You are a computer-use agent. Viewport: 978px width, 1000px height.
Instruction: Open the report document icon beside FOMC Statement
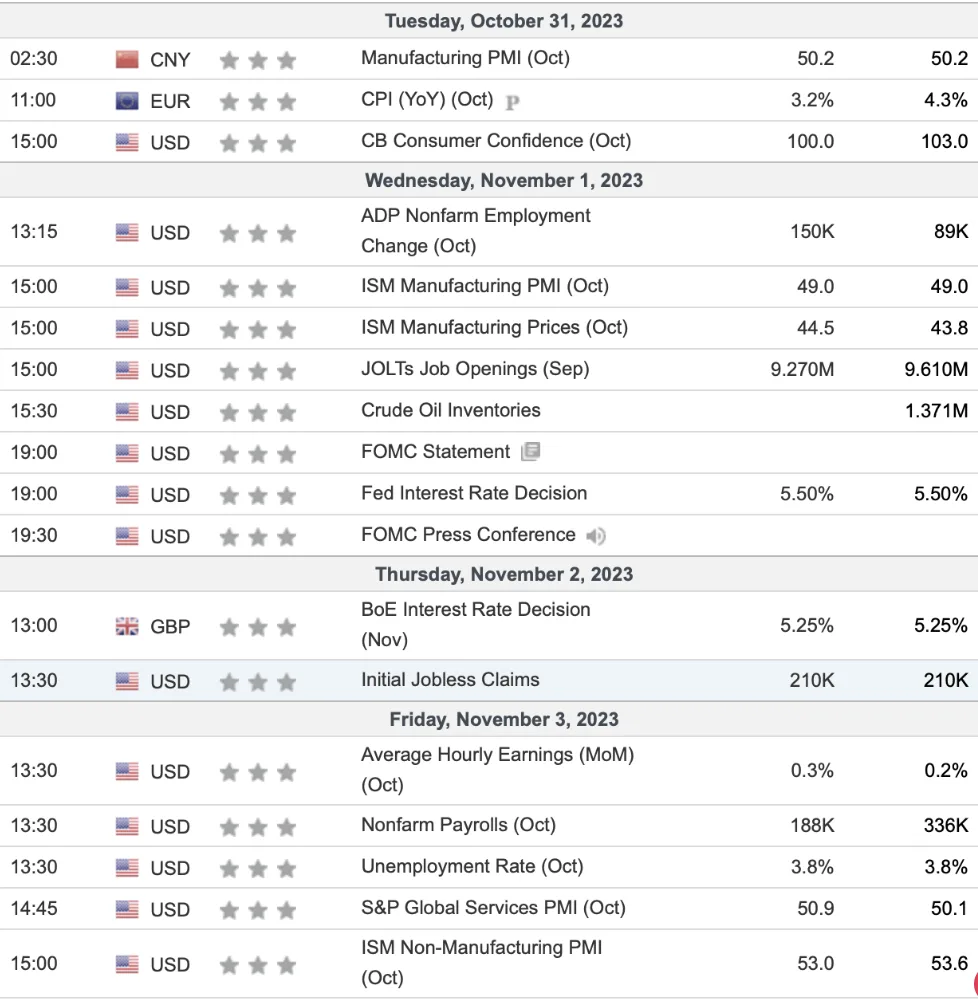[x=530, y=452]
